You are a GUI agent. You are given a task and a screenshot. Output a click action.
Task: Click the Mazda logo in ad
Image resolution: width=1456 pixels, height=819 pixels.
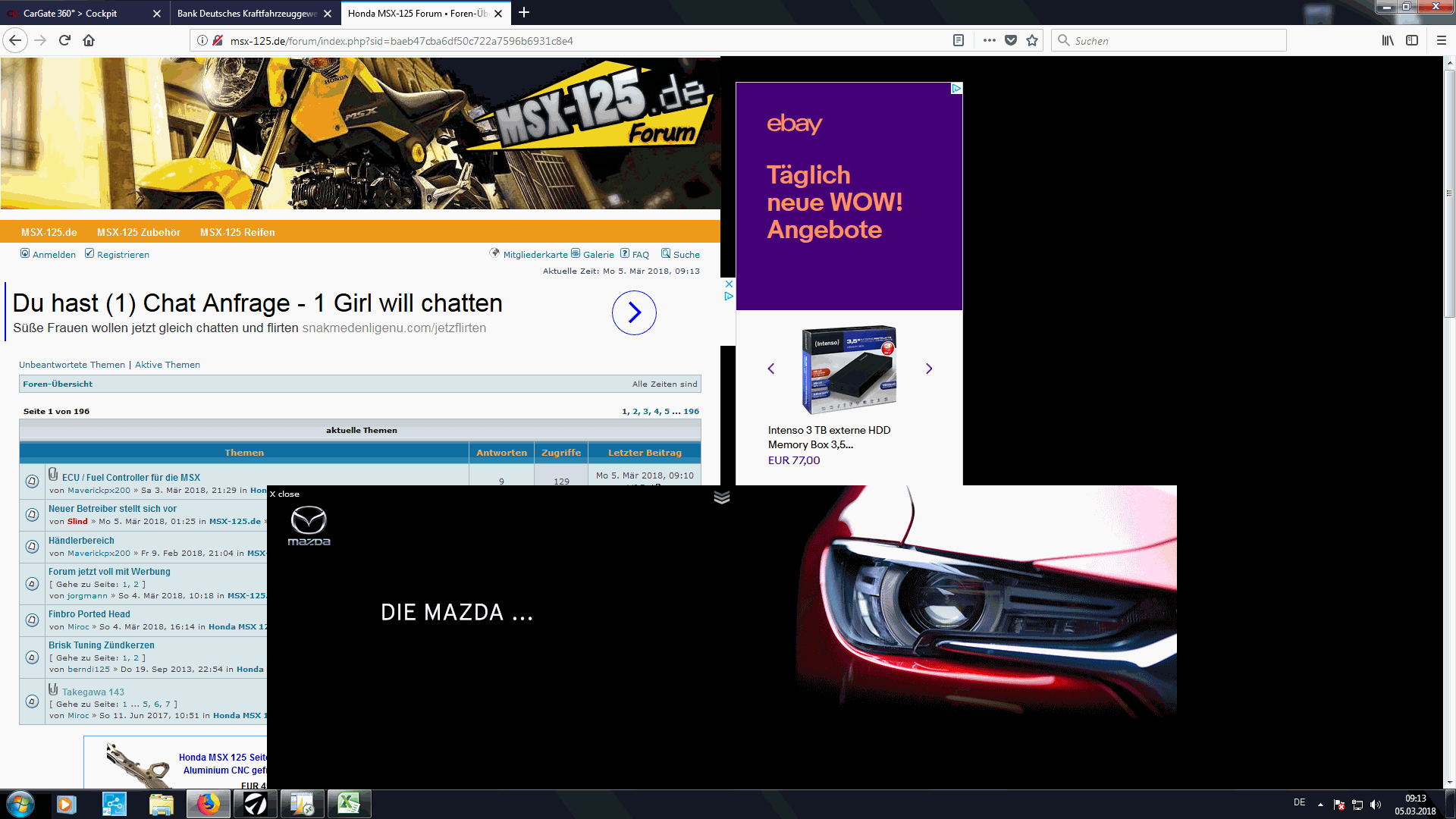click(309, 526)
